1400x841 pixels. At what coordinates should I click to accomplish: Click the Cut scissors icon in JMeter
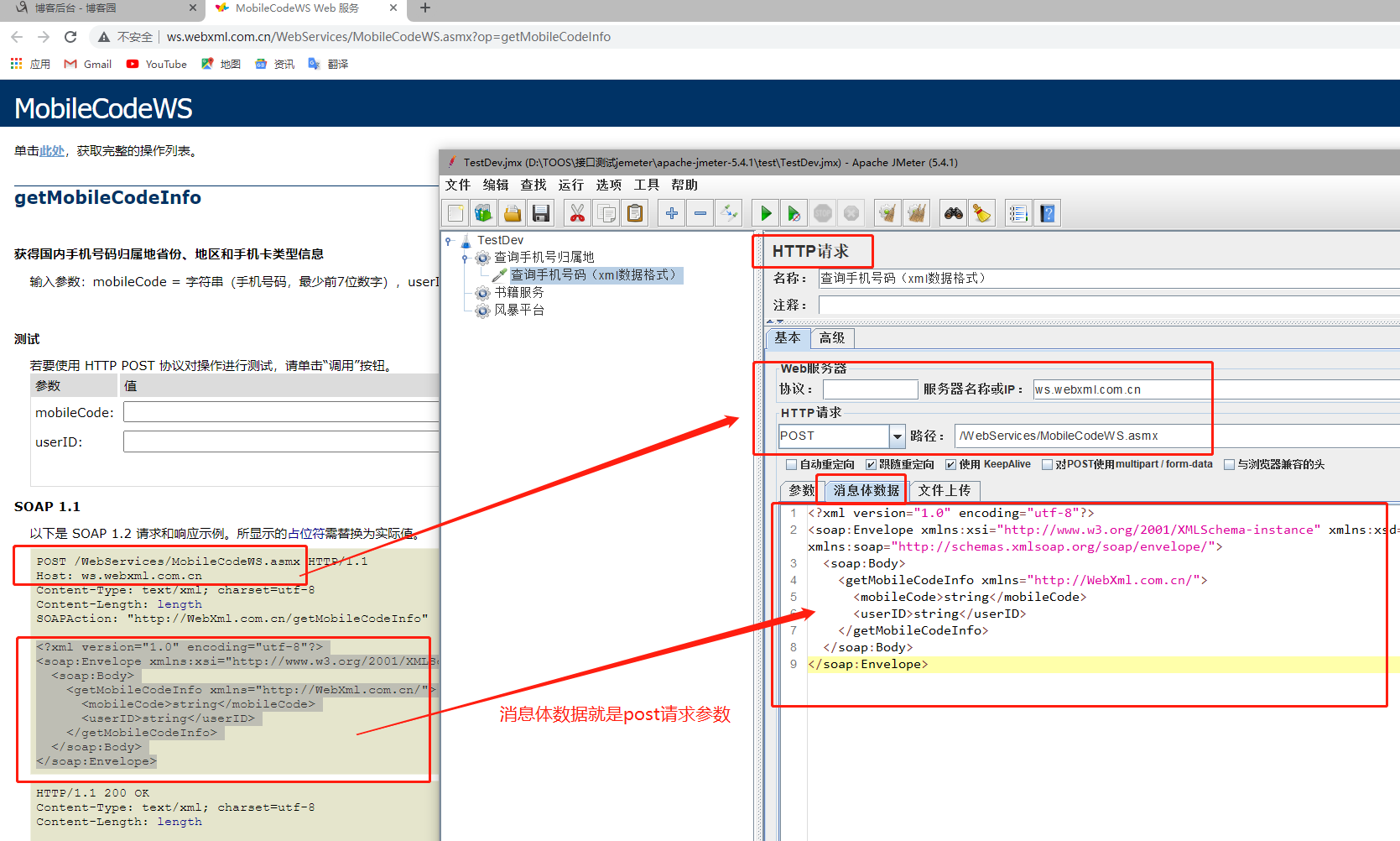(x=577, y=213)
